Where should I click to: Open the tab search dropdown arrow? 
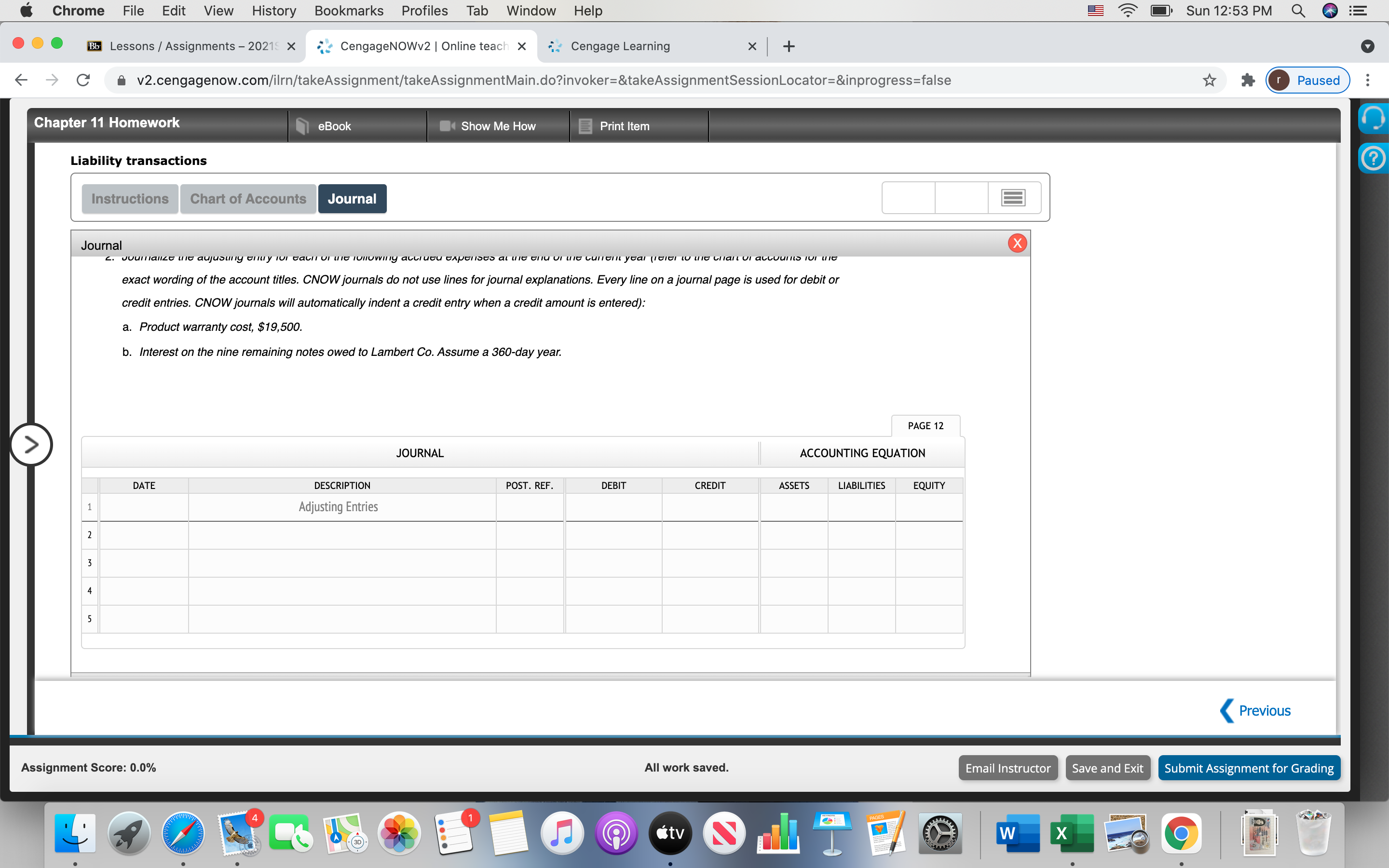1368,46
